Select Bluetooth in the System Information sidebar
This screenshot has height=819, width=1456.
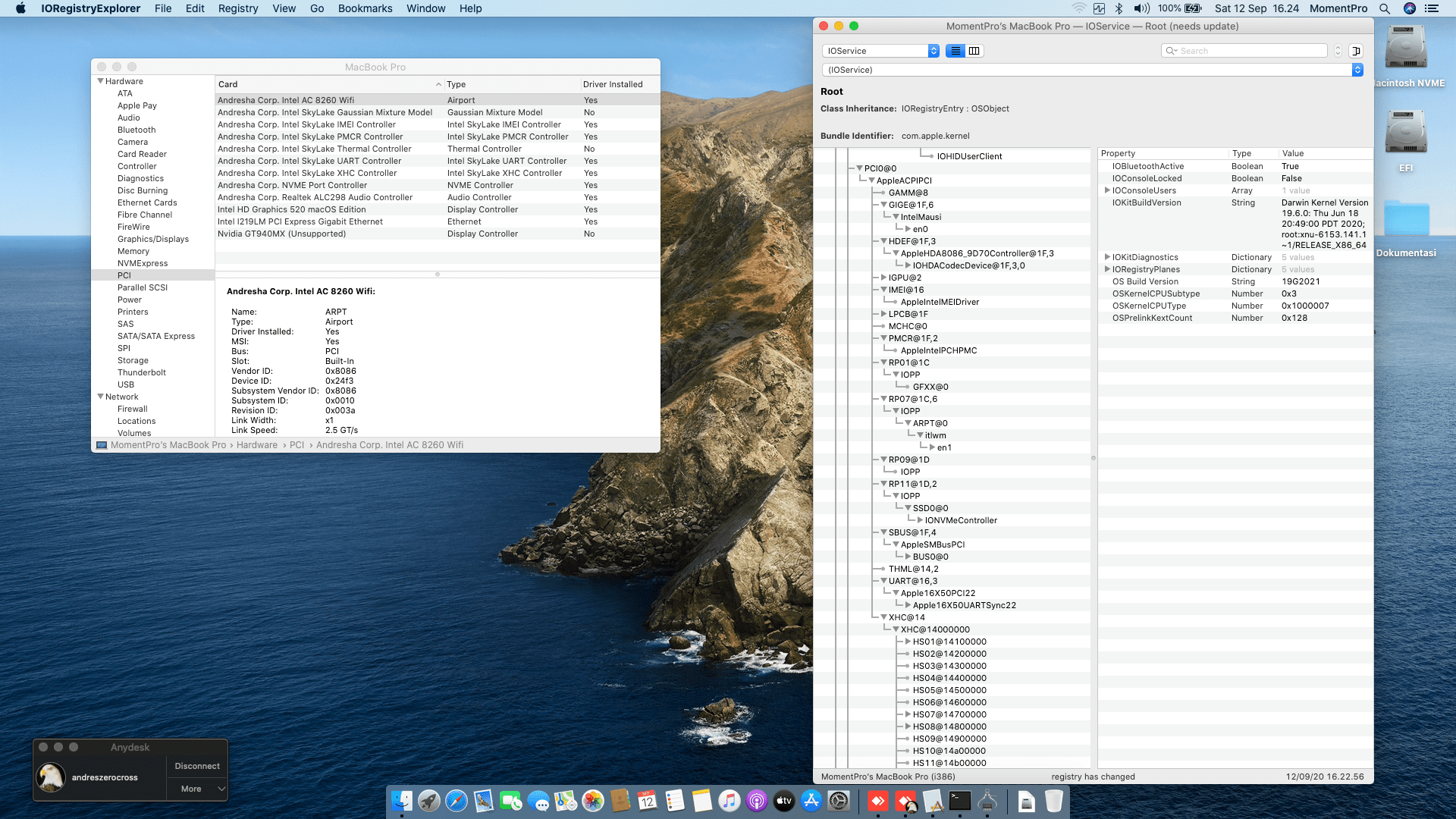[x=136, y=130]
